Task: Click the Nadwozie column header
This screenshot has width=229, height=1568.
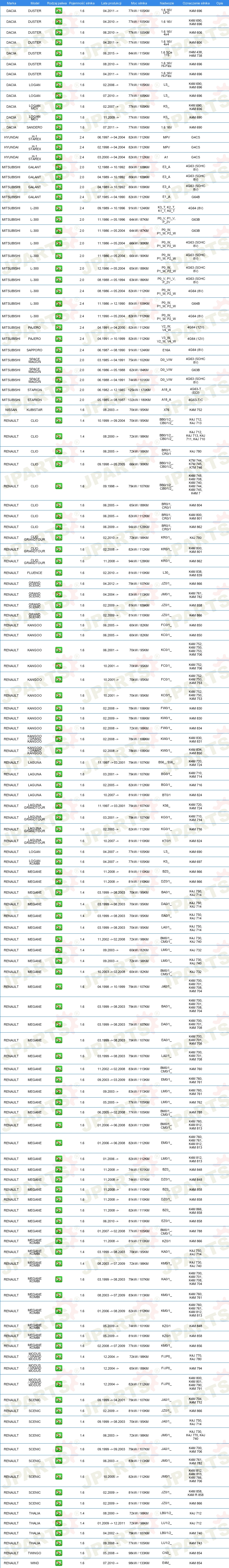Action: pyautogui.click(x=166, y=3)
